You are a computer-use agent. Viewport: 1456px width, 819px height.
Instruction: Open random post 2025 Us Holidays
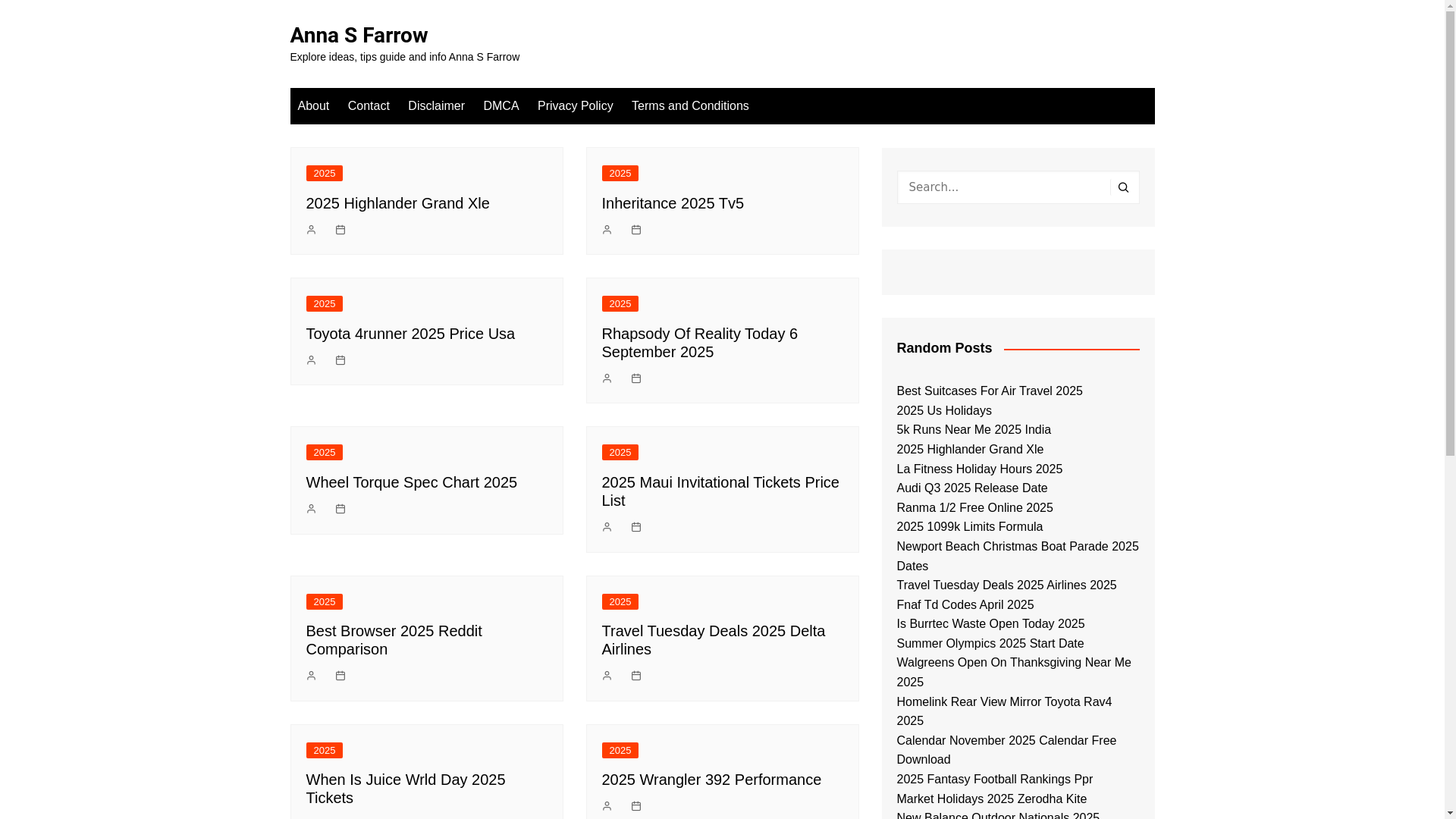click(944, 411)
